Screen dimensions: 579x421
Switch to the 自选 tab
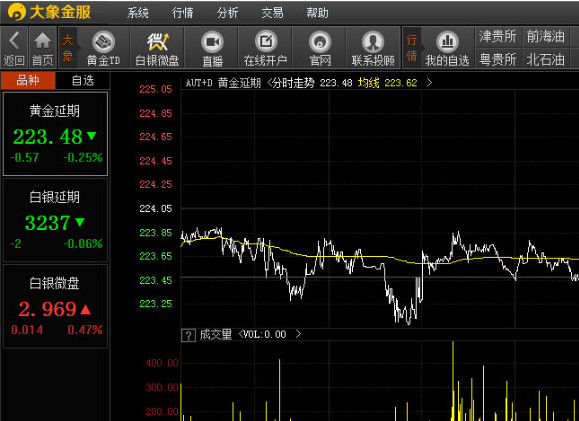pyautogui.click(x=83, y=80)
